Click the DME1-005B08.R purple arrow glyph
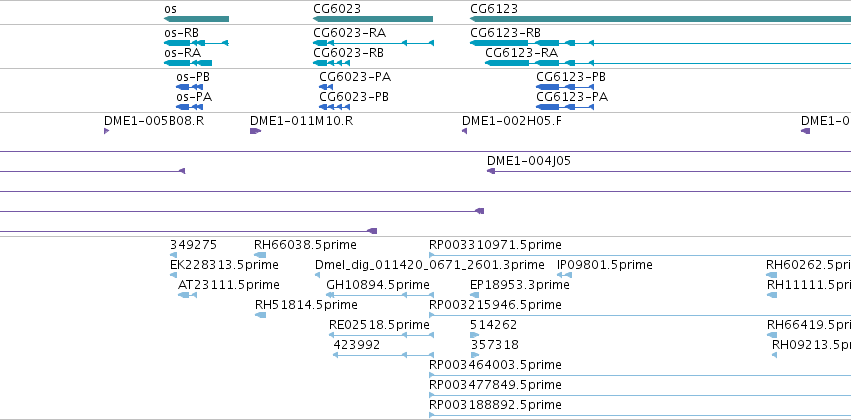 106,131
